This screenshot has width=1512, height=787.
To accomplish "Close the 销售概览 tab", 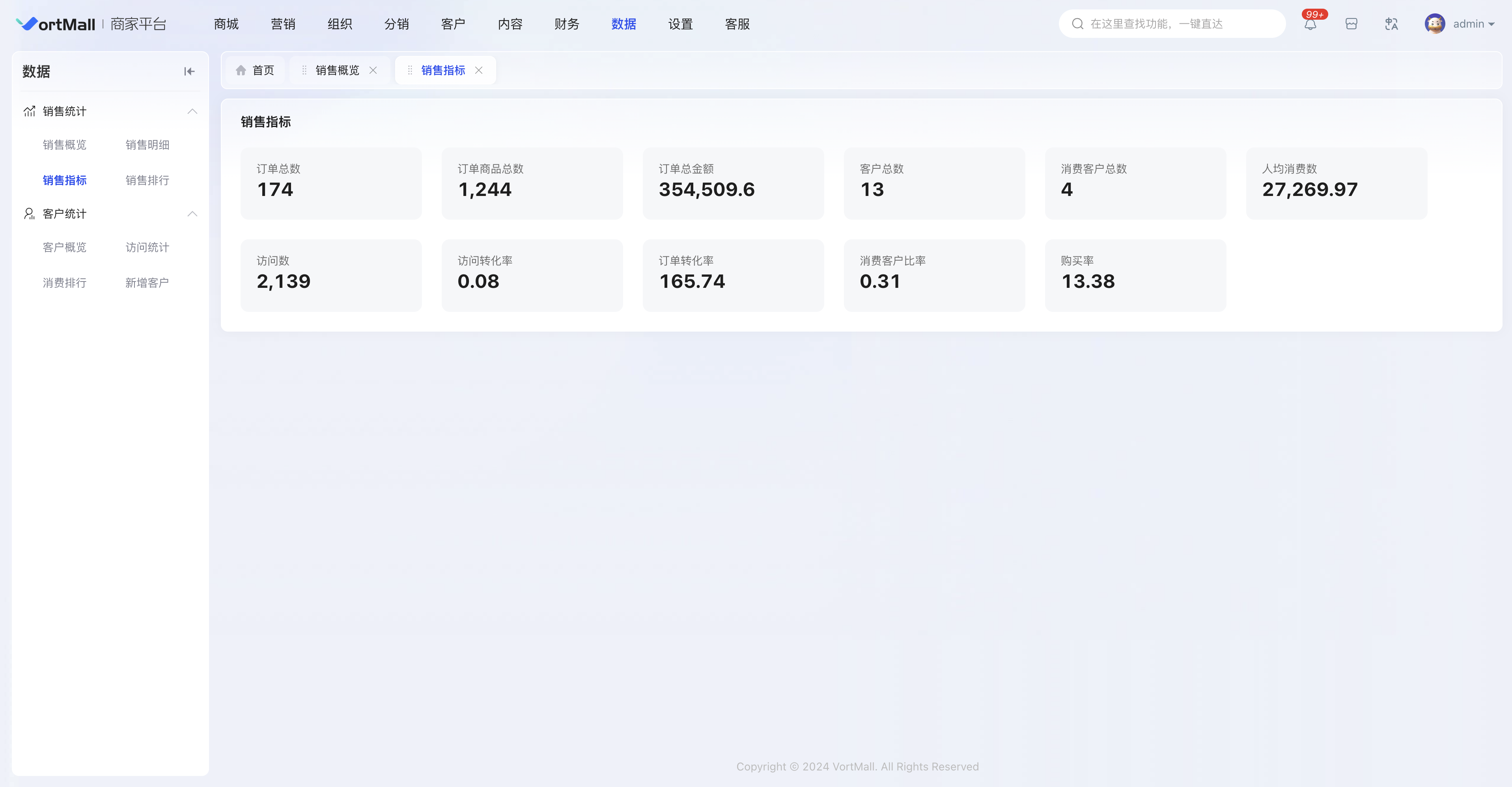I will (373, 71).
